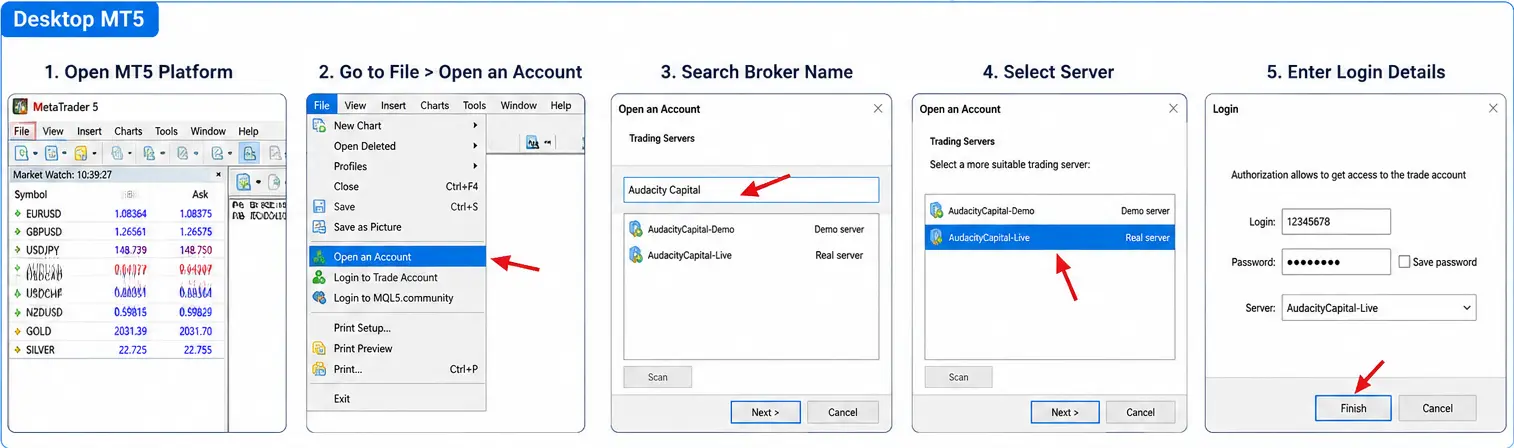This screenshot has width=1514, height=448.
Task: Choose Save from the File dropdown
Action: 396,207
